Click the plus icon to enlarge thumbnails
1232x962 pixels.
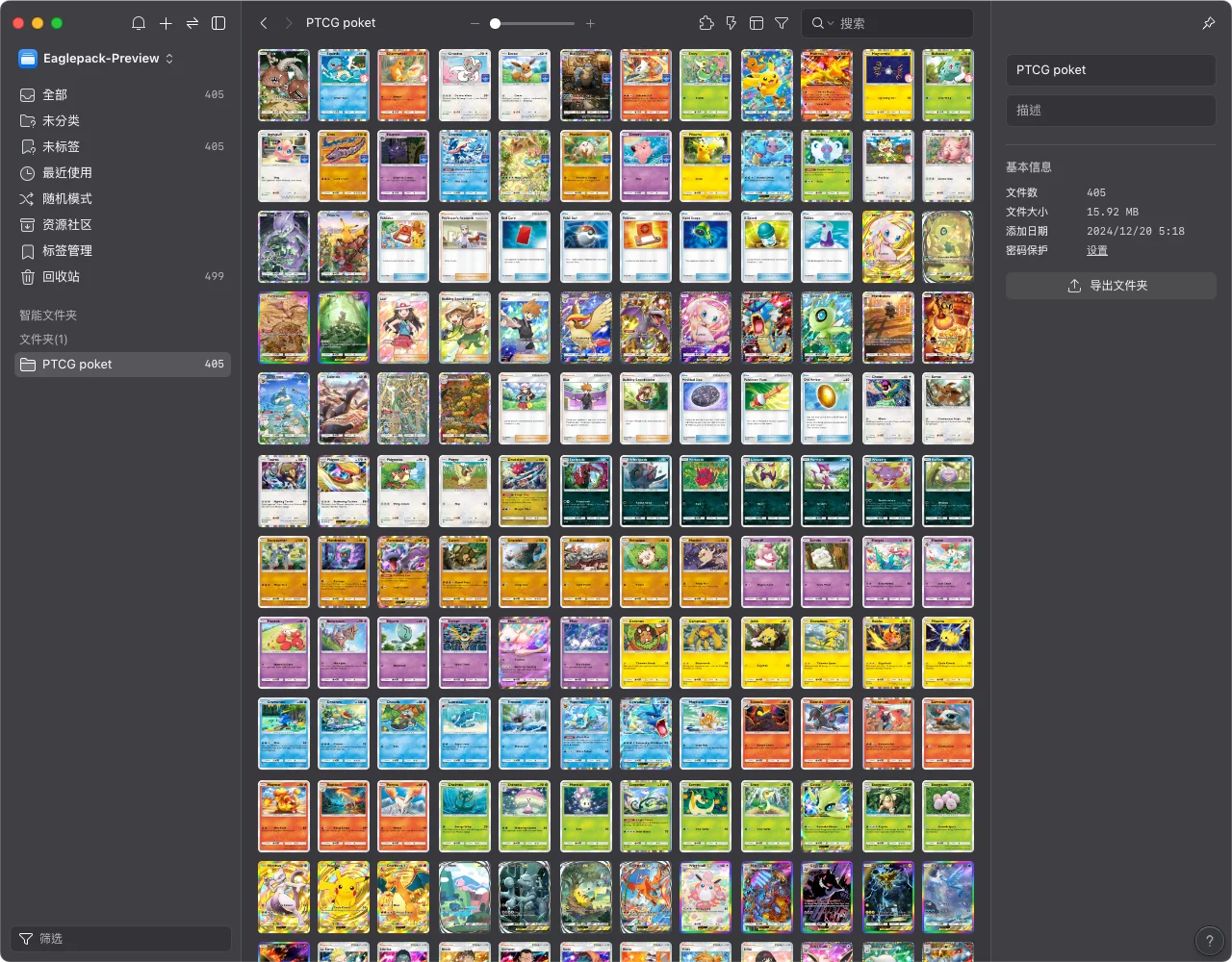click(x=590, y=23)
